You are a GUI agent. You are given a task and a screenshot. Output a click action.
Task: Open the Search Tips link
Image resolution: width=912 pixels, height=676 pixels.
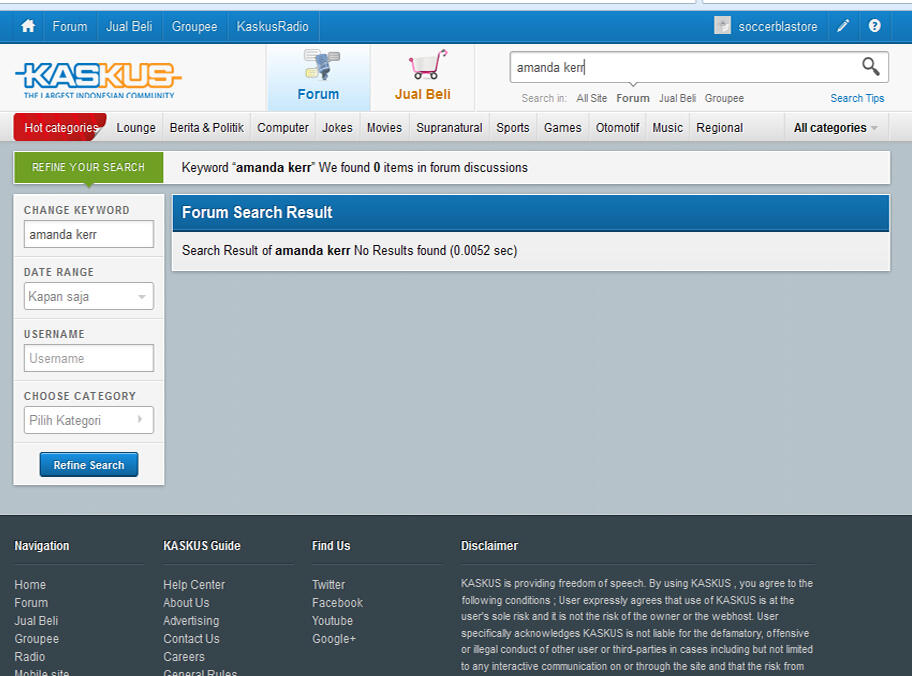[x=857, y=98]
